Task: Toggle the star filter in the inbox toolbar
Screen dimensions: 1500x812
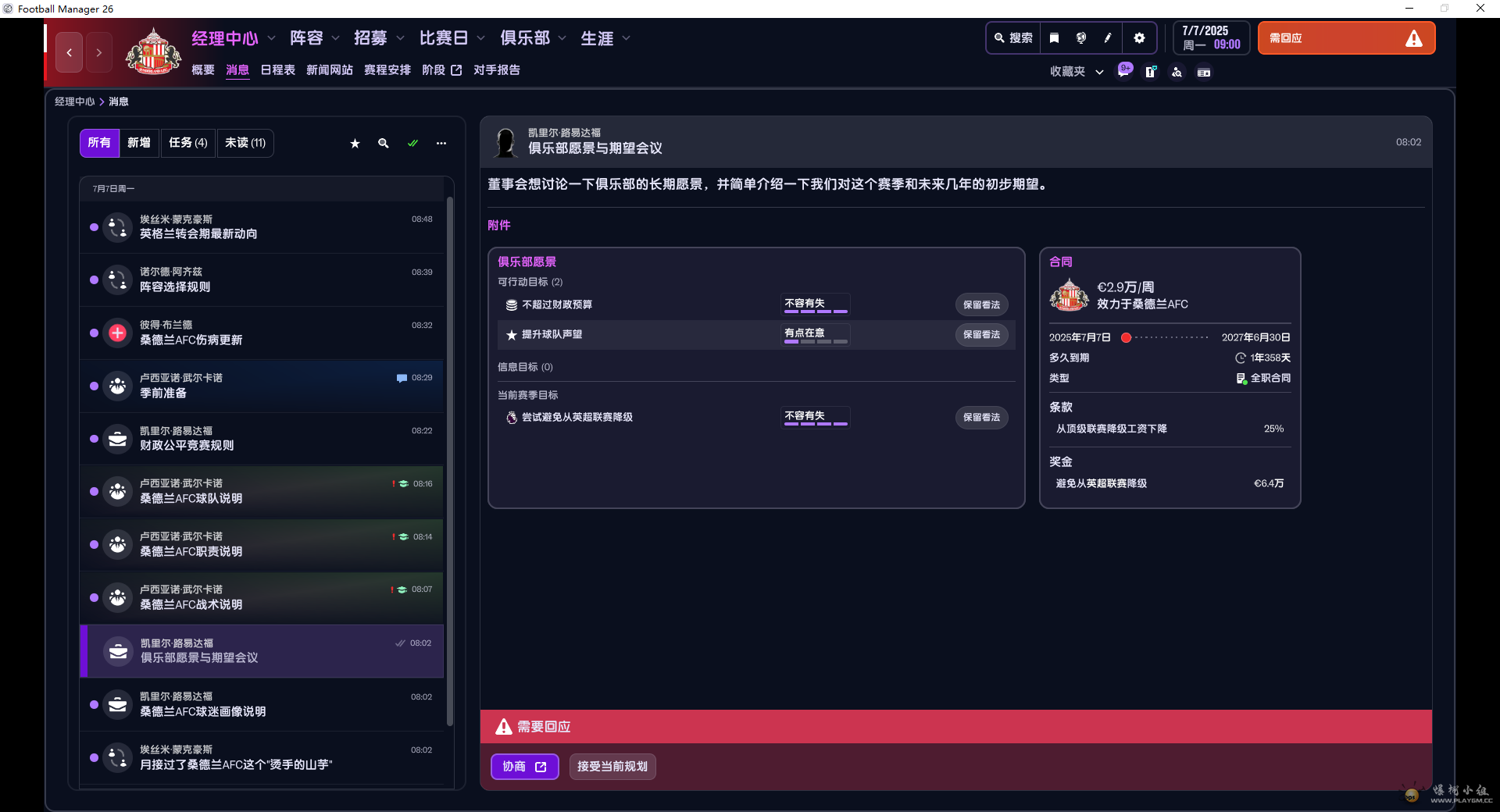Action: pos(355,144)
